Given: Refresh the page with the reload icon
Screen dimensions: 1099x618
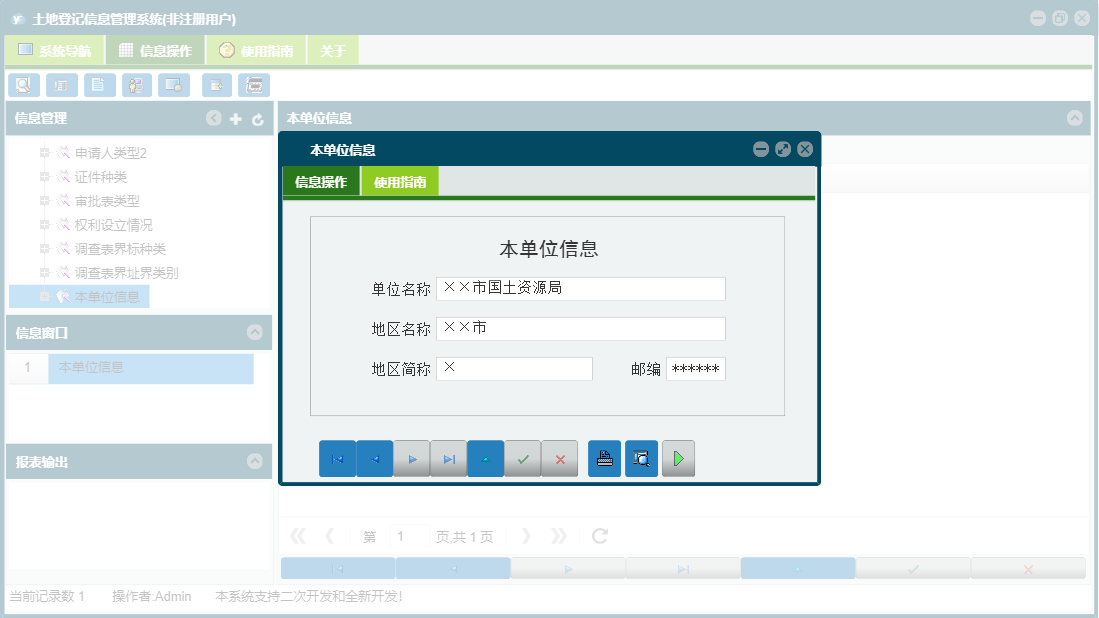Looking at the screenshot, I should 599,536.
